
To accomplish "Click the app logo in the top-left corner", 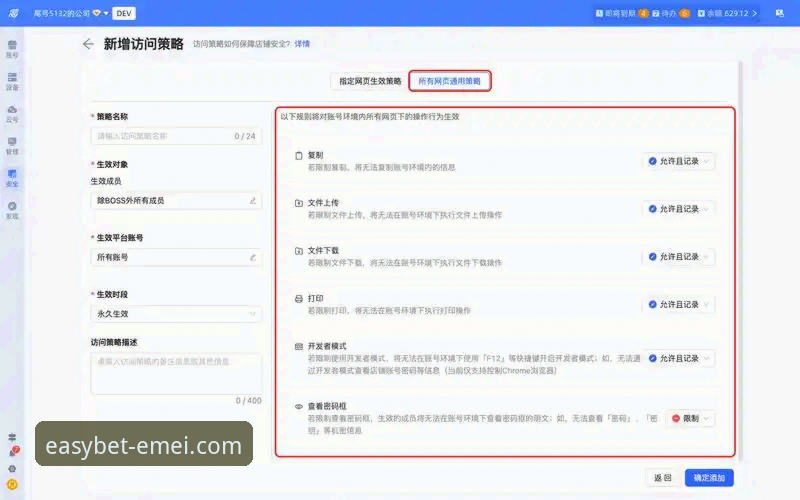I will (14, 13).
